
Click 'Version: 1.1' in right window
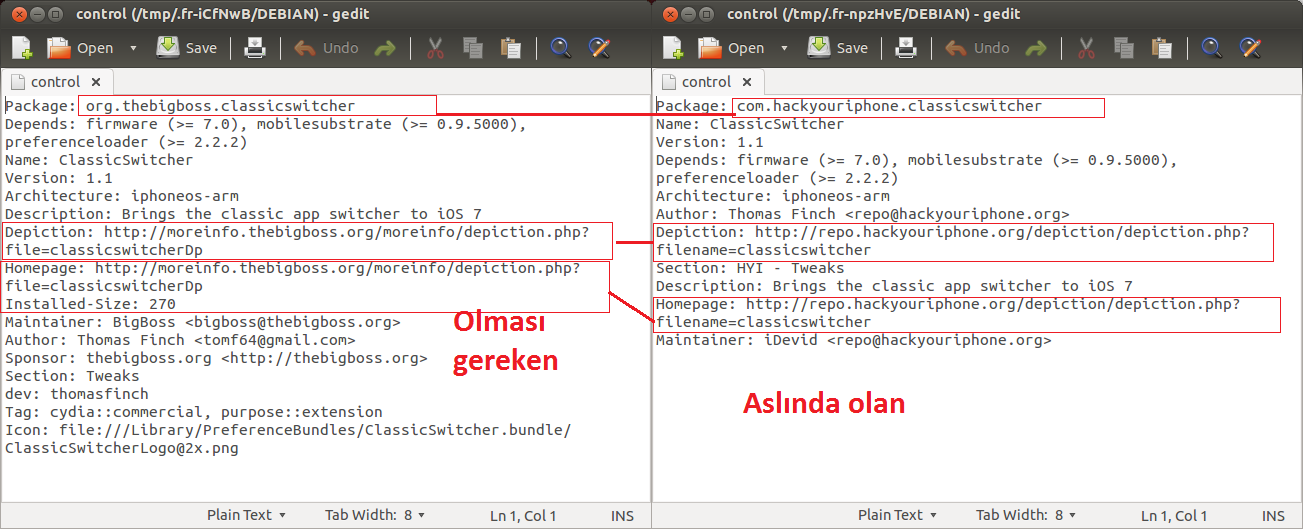pyautogui.click(x=710, y=142)
